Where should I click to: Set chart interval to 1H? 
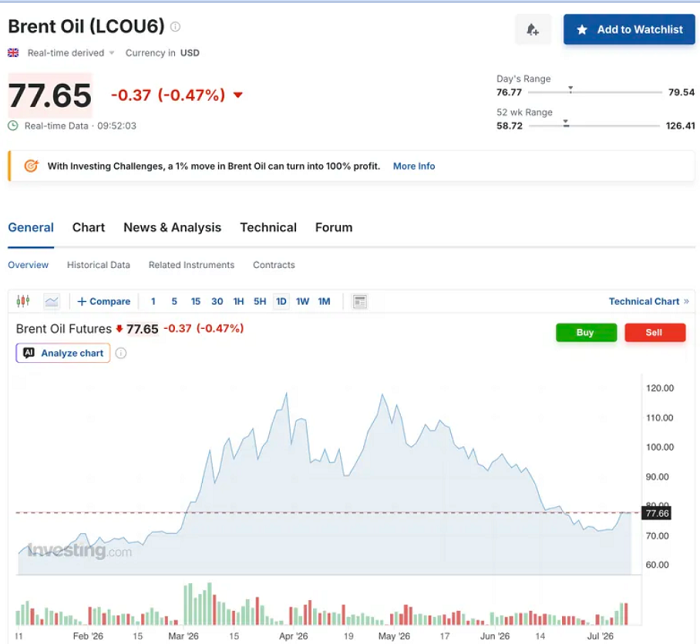point(238,302)
